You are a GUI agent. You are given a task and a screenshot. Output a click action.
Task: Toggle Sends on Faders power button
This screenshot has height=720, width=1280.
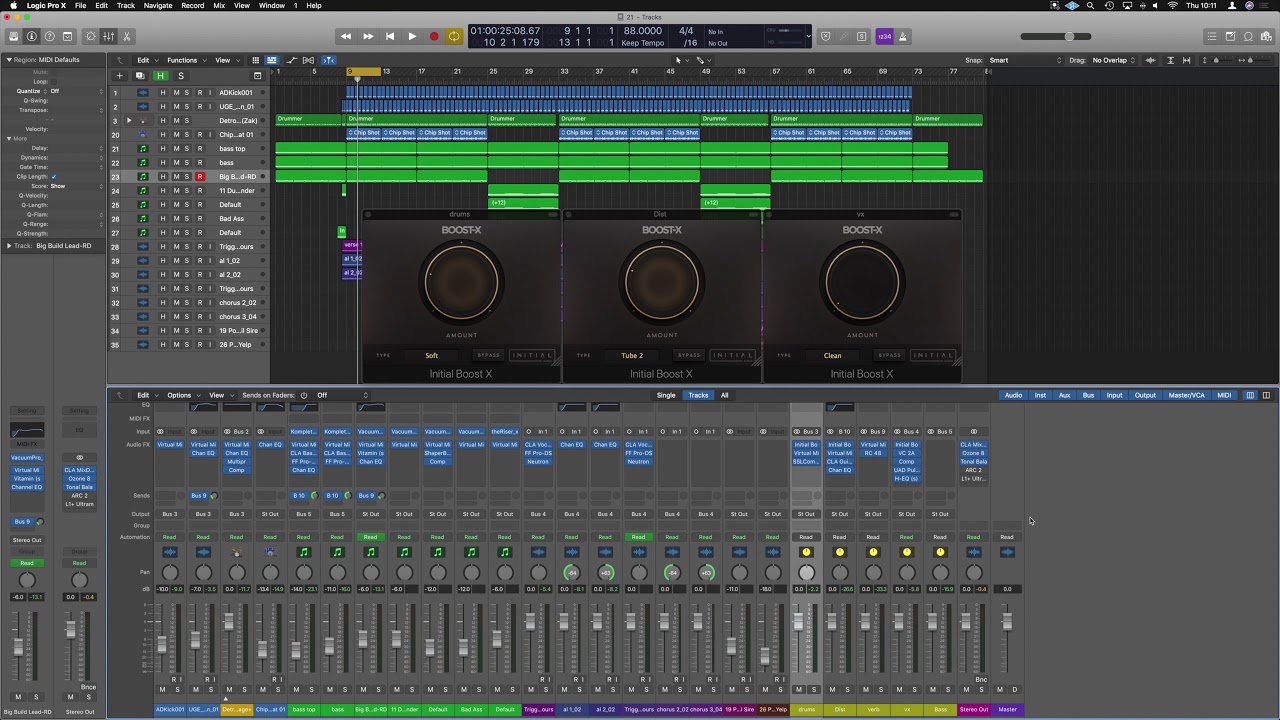[304, 395]
